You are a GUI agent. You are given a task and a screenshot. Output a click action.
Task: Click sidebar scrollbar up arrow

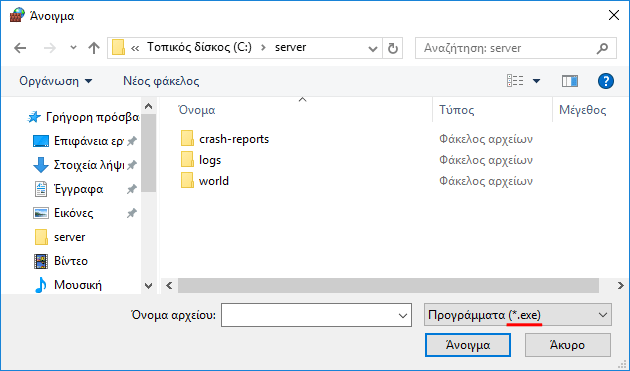(149, 107)
